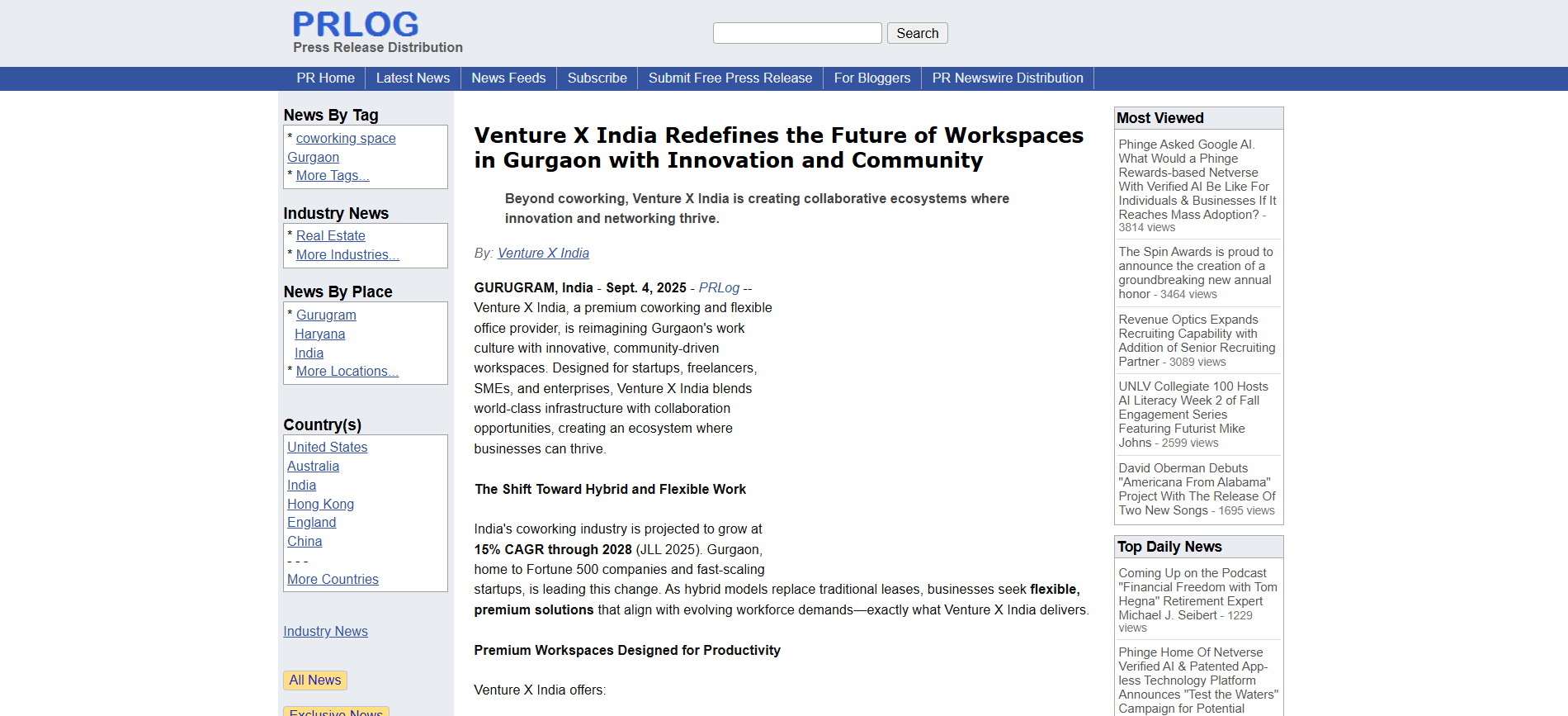Open the coworking space tag link
The height and width of the screenshot is (716, 1568).
[x=346, y=139]
